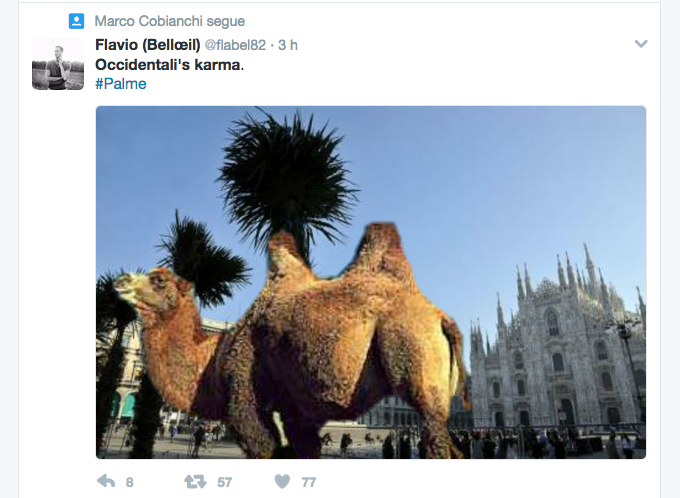The width and height of the screenshot is (680, 498).
Task: Retweet the Occidentali's karma tweet
Action: [195, 482]
